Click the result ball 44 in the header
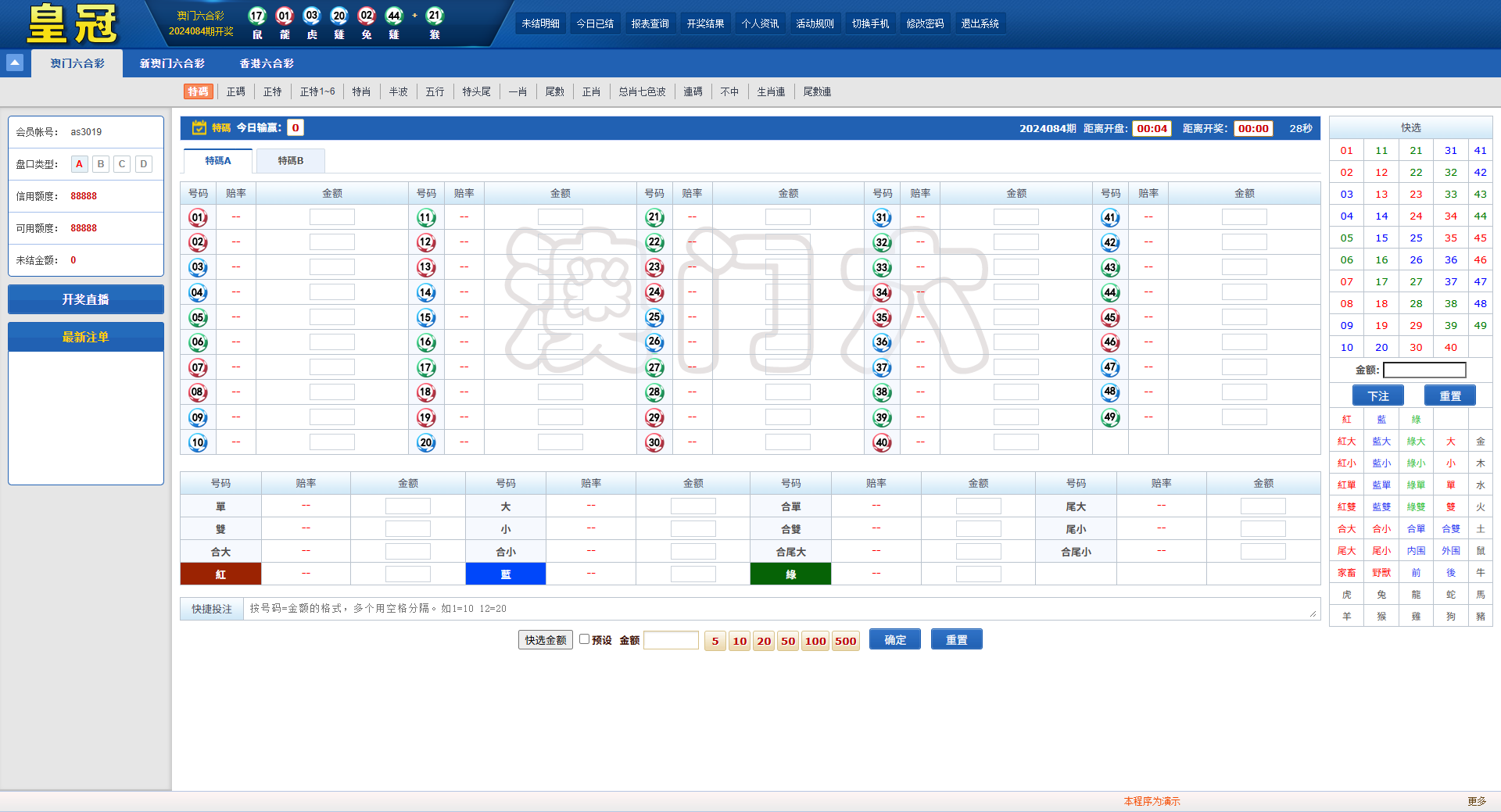1501x812 pixels. pyautogui.click(x=394, y=14)
